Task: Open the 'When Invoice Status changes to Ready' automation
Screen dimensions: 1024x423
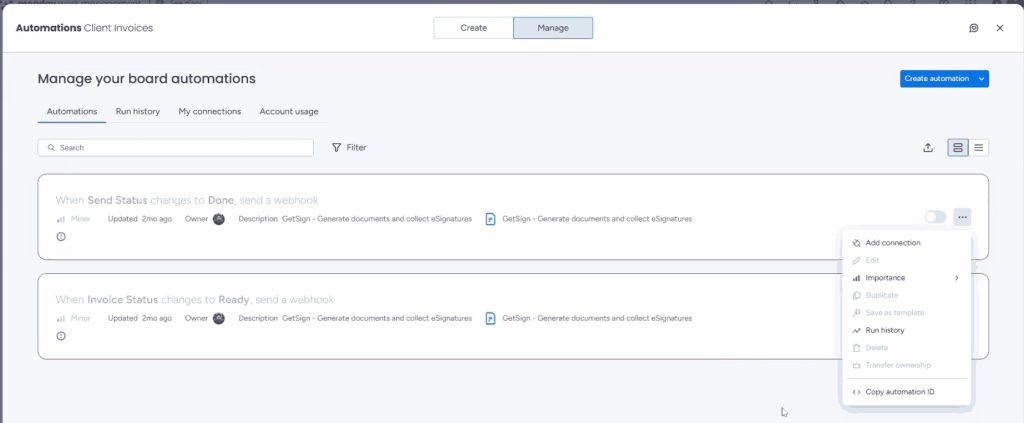Action: tap(195, 300)
